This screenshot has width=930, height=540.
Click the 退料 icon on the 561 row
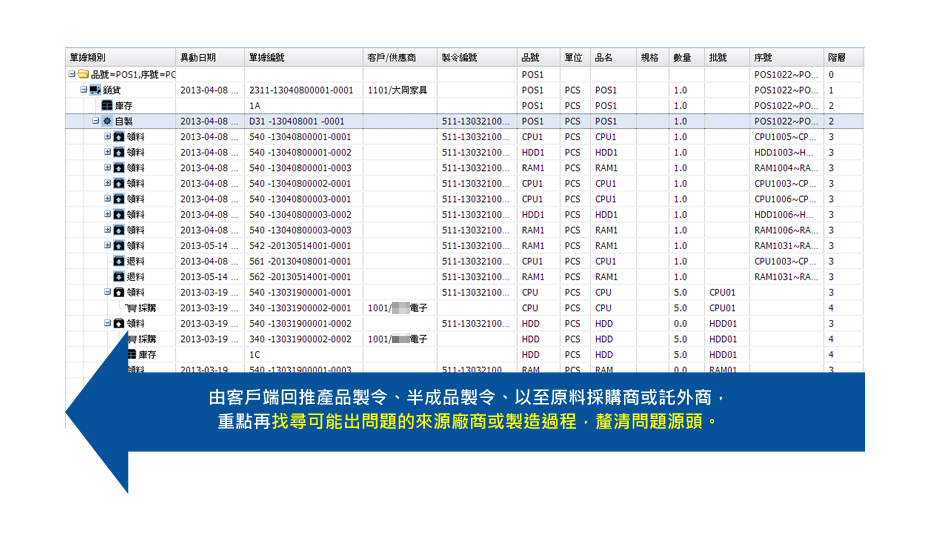[119, 261]
